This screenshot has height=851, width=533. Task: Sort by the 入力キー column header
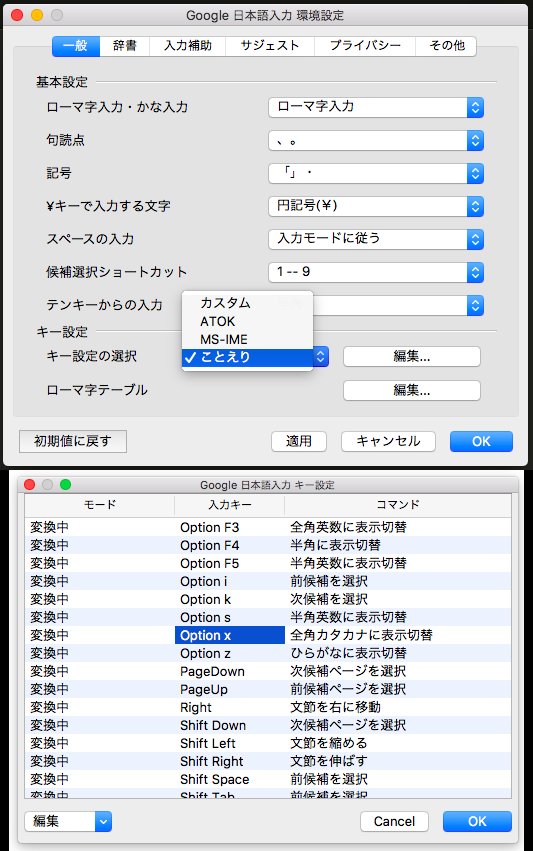point(230,504)
